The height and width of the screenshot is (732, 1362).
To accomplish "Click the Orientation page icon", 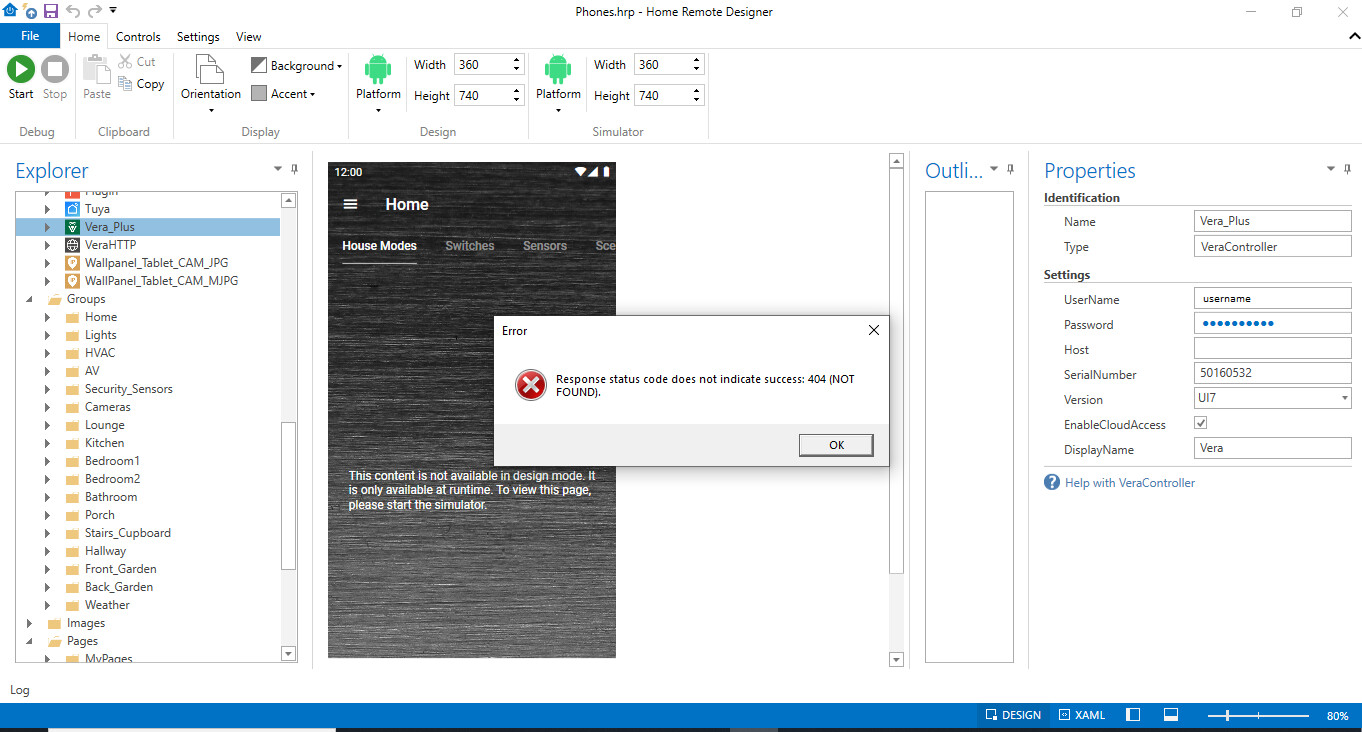I will [210, 69].
